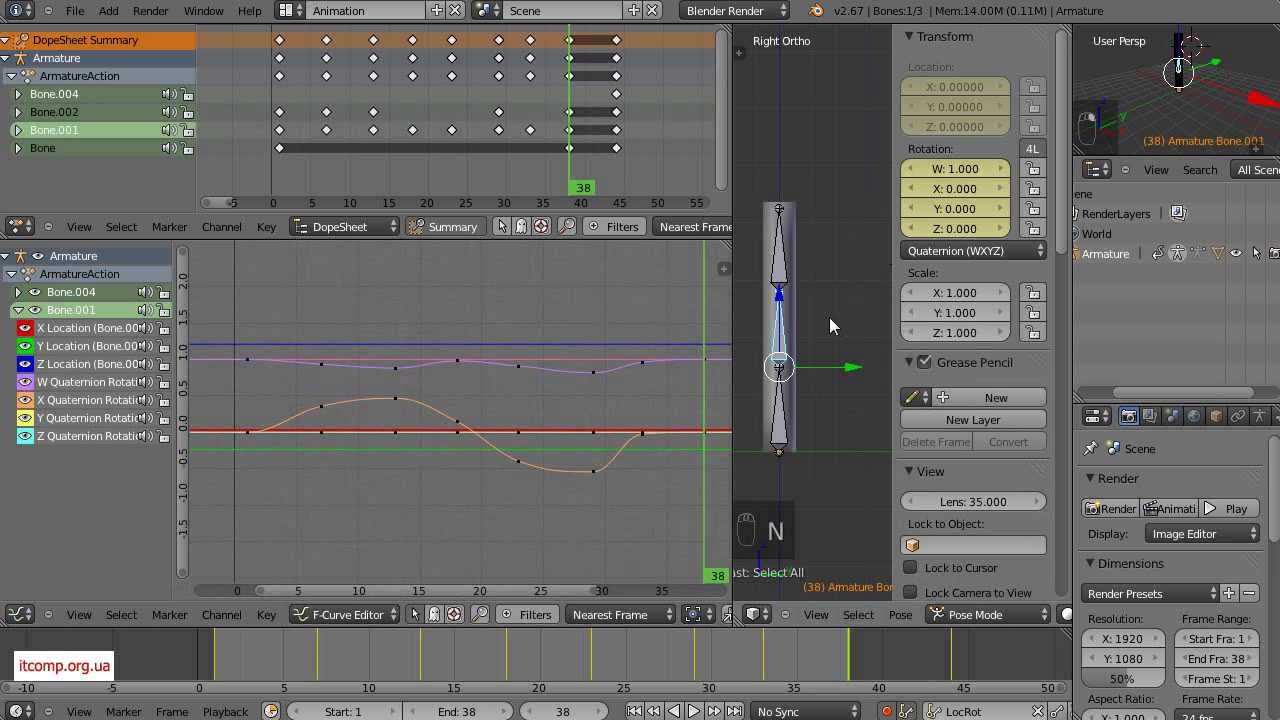Click New Layer grease pencil button
The height and width of the screenshot is (720, 1280).
click(x=973, y=420)
